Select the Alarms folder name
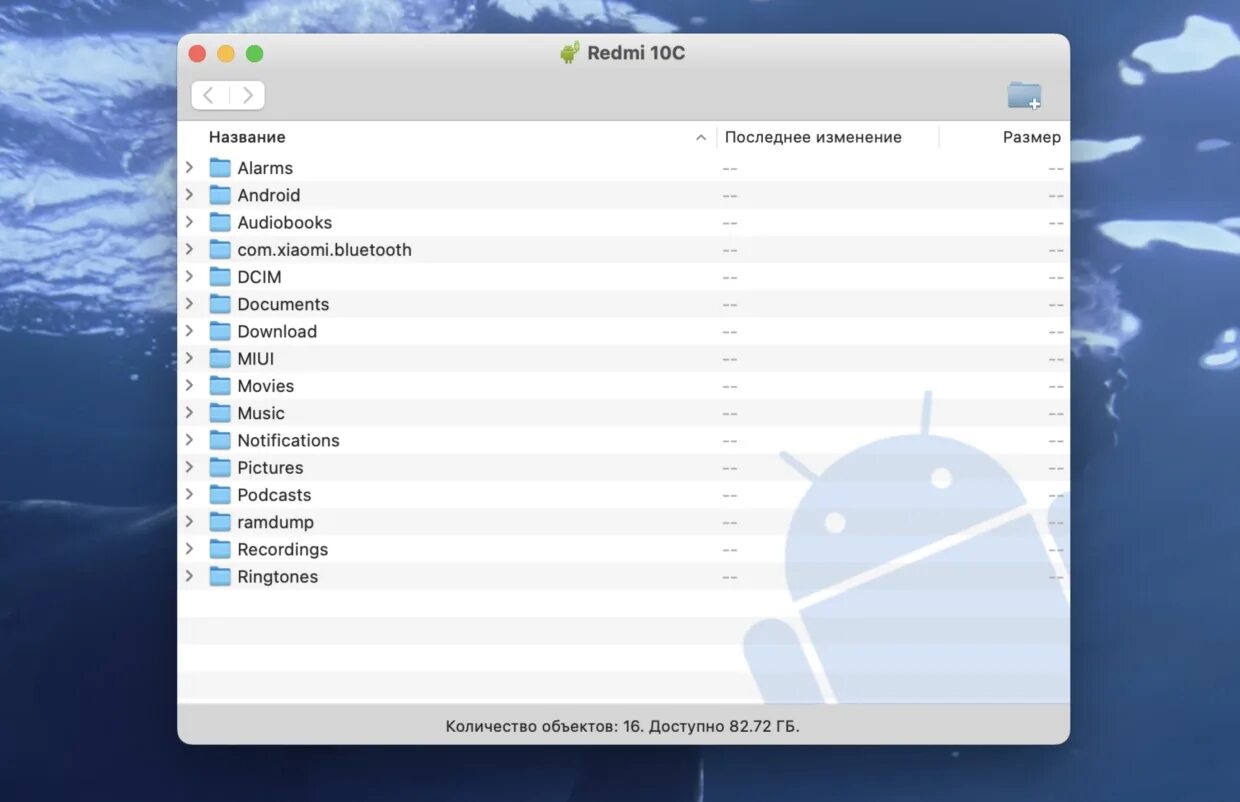Screen dimensions: 1240x802 point(265,168)
